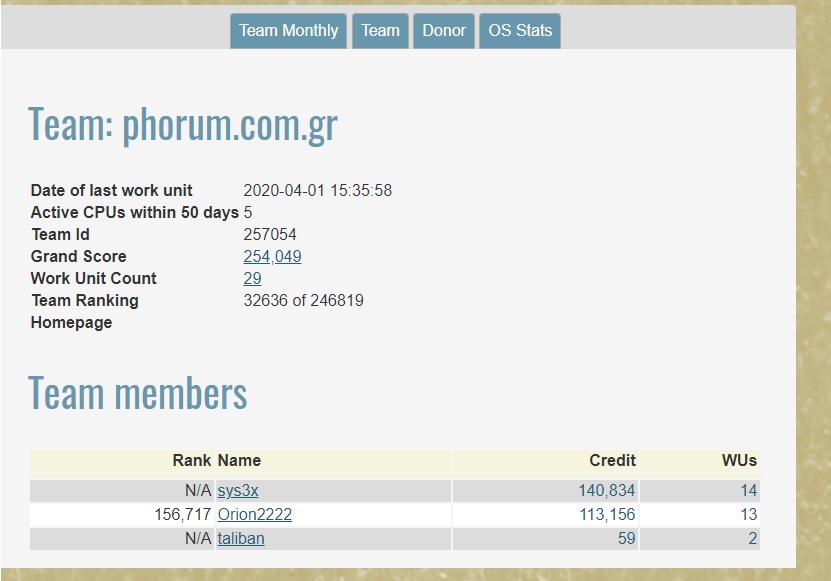Select the date 2020-04-01 15:35:58

317,190
